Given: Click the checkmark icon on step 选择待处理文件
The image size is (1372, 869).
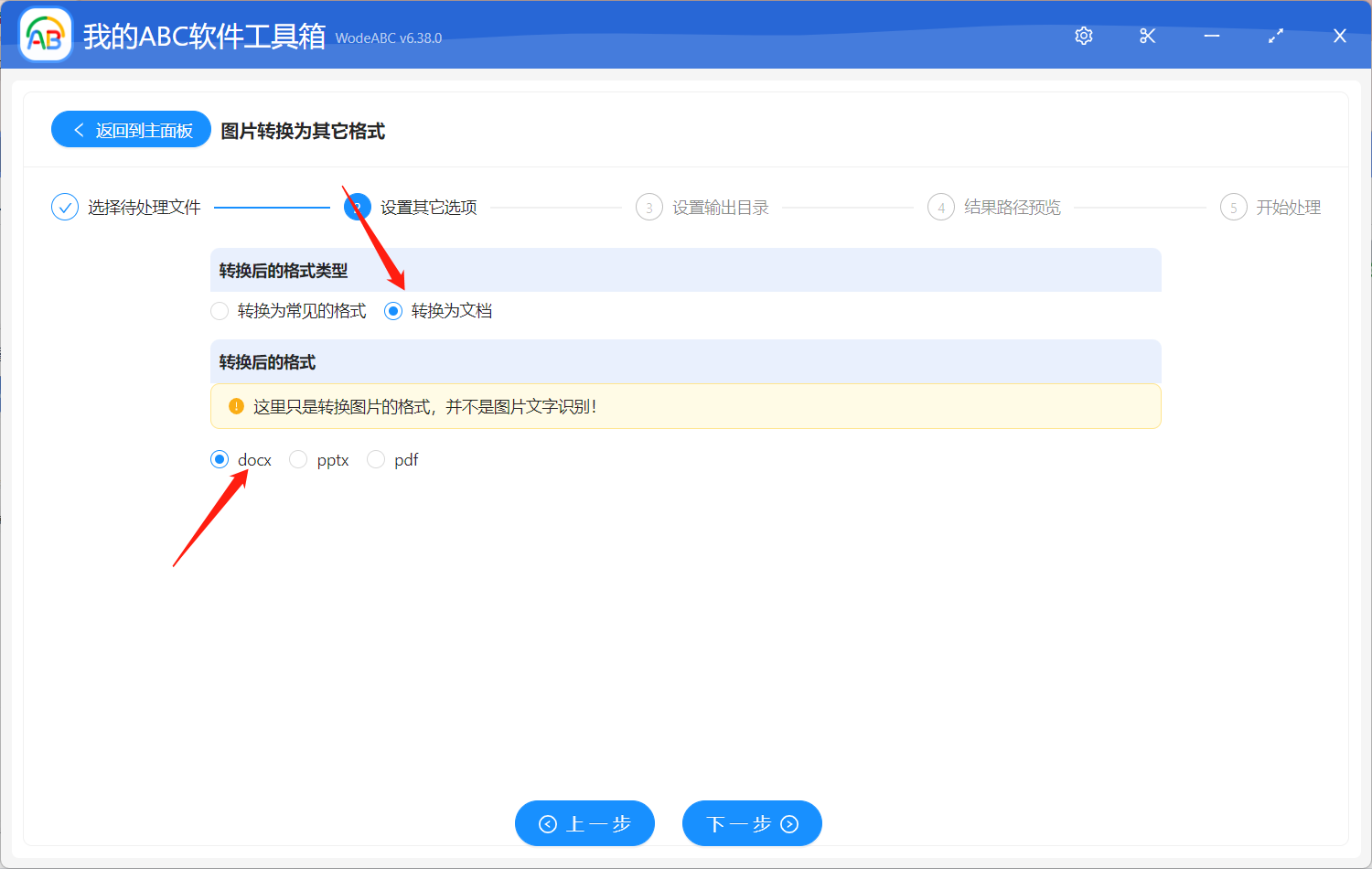Looking at the screenshot, I should click(x=64, y=207).
